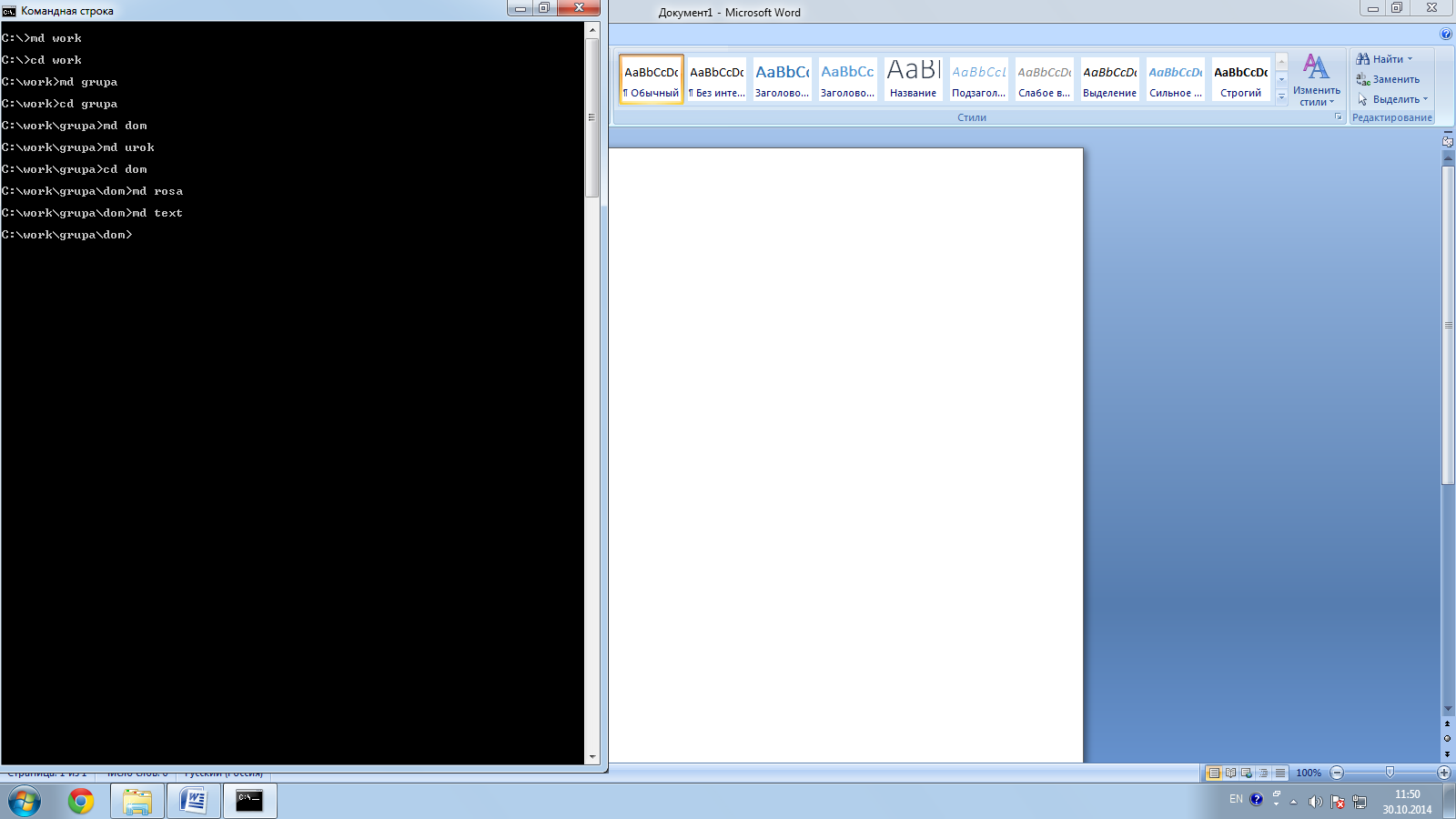Viewport: 1456px width, 819px height.
Task: Show hidden tray icons arrow
Action: [x=1293, y=802]
